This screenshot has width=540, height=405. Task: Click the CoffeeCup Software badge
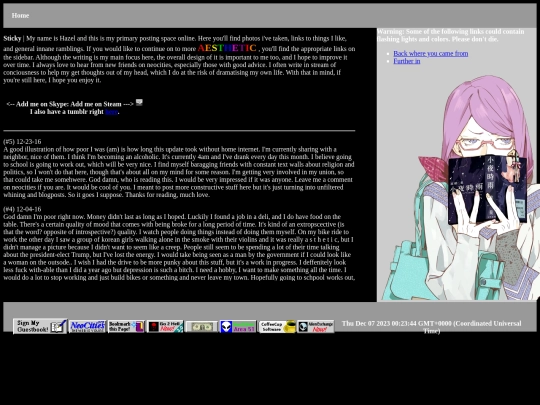[x=277, y=326]
